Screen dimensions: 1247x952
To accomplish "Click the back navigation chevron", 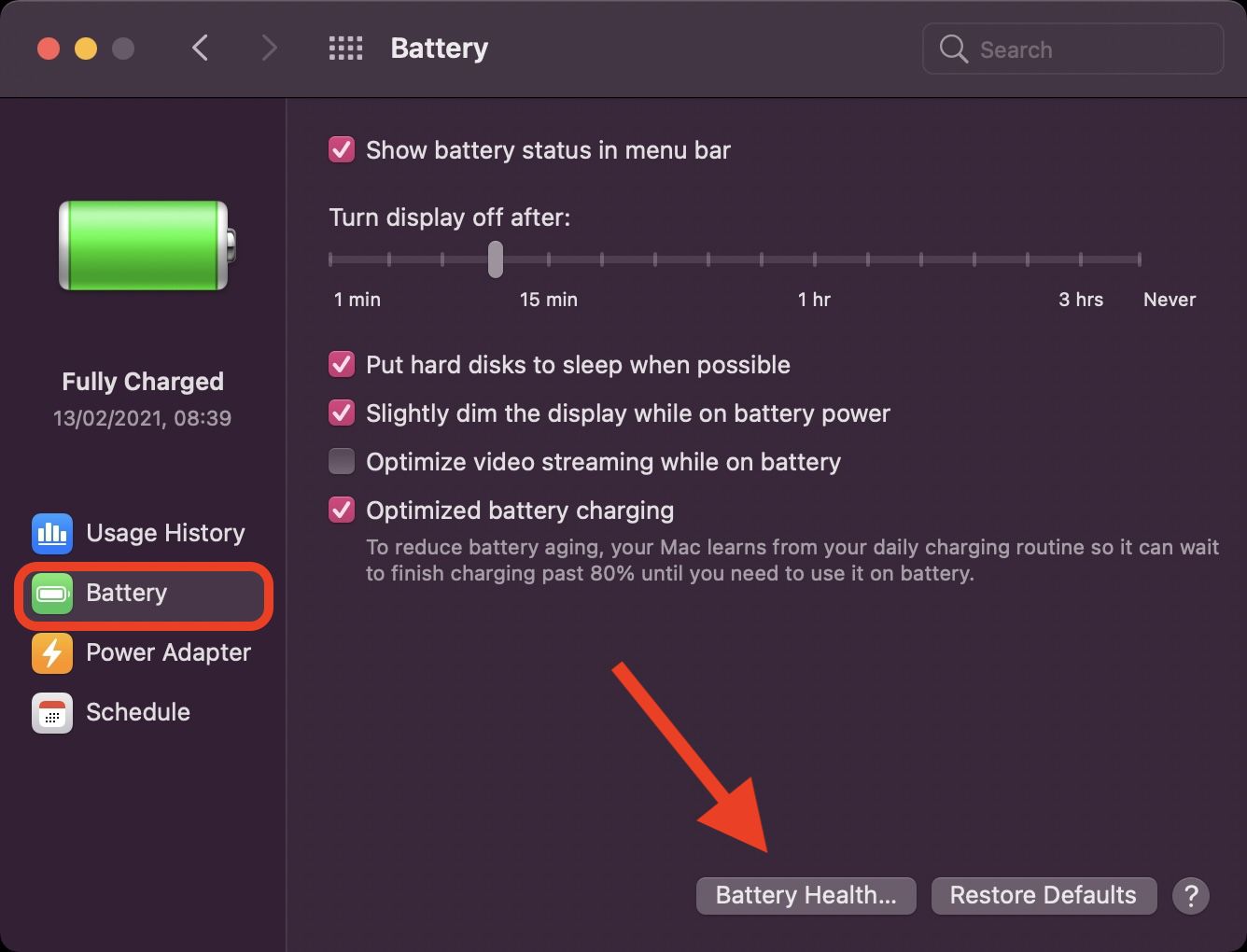I will (x=200, y=48).
